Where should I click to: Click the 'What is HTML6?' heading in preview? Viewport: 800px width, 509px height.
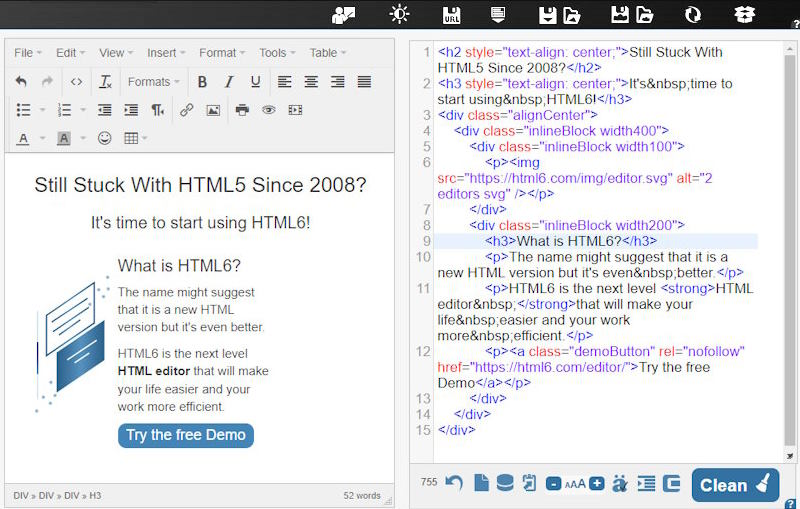pos(179,266)
